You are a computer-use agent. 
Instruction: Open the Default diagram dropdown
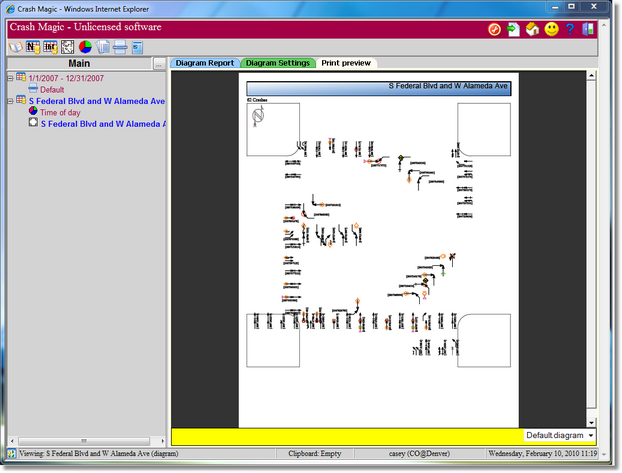point(591,436)
